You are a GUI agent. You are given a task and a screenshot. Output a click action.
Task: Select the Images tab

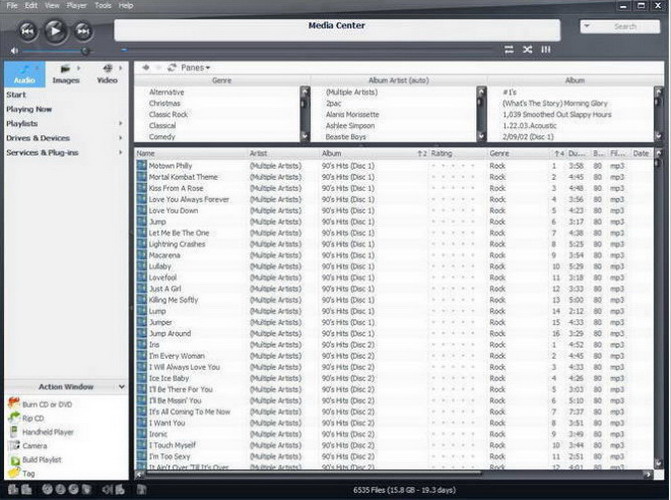(66, 74)
